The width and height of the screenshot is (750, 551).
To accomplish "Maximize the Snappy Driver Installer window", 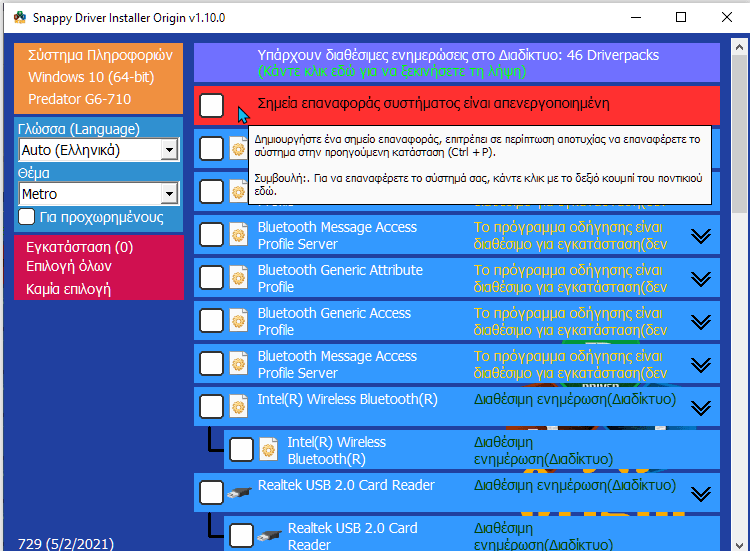I will tap(681, 17).
